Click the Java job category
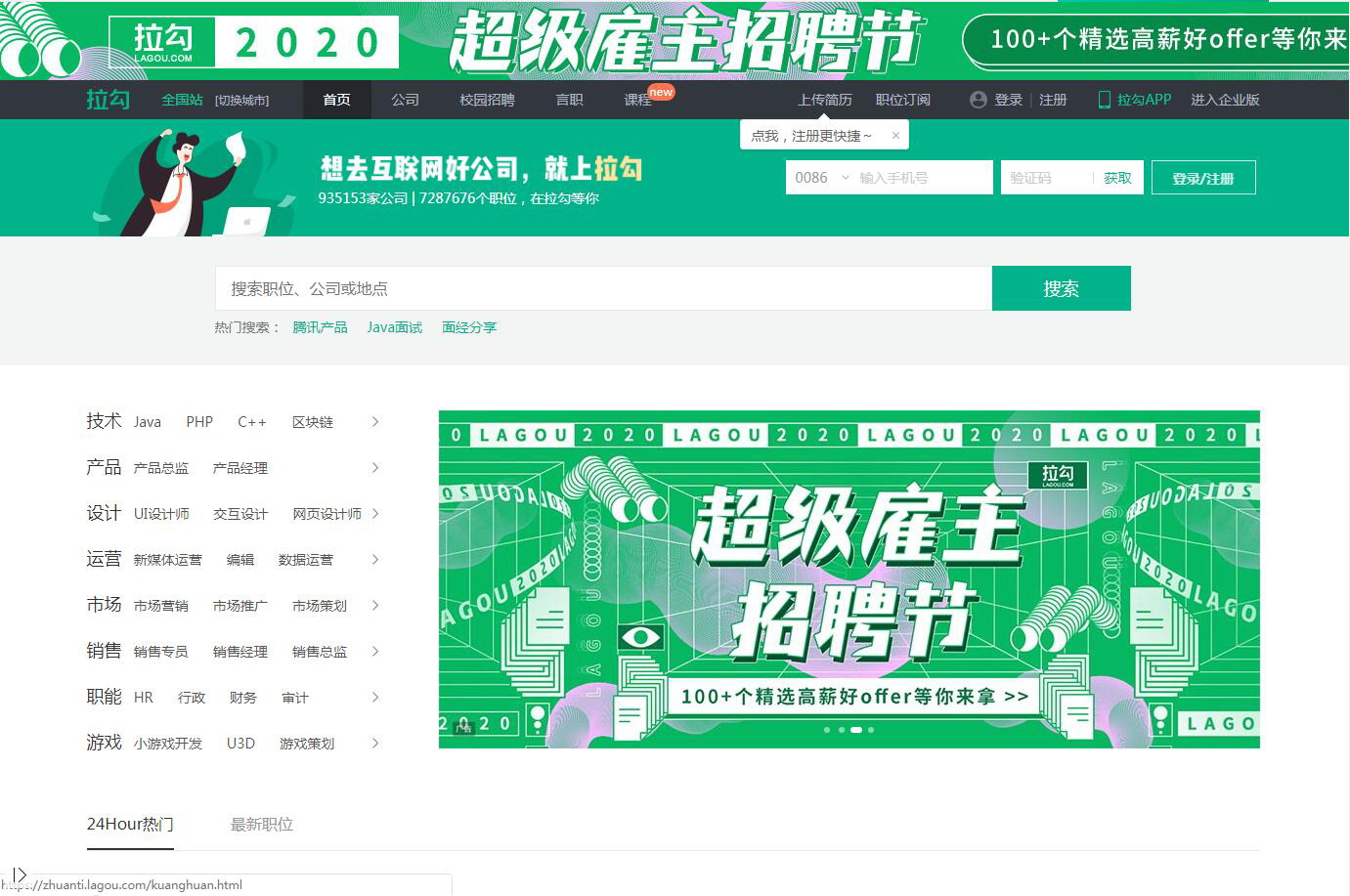This screenshot has height=896, width=1350. tap(148, 422)
